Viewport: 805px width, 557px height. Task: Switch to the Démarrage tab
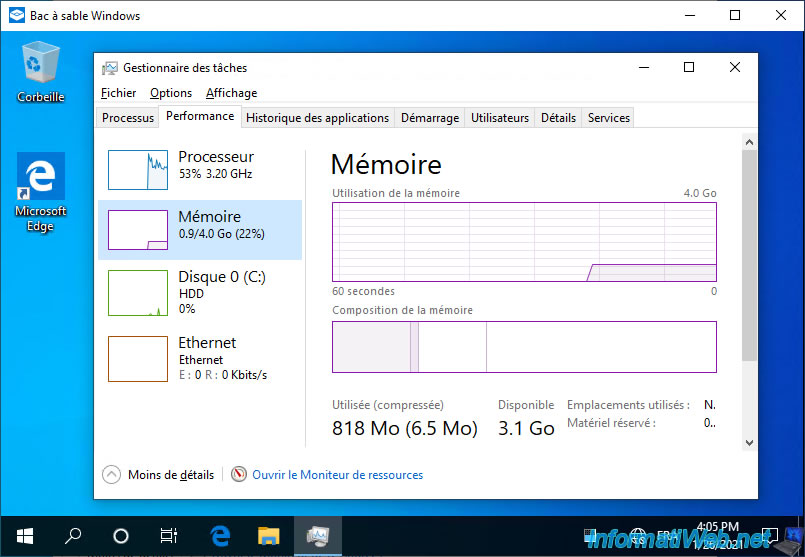[430, 118]
